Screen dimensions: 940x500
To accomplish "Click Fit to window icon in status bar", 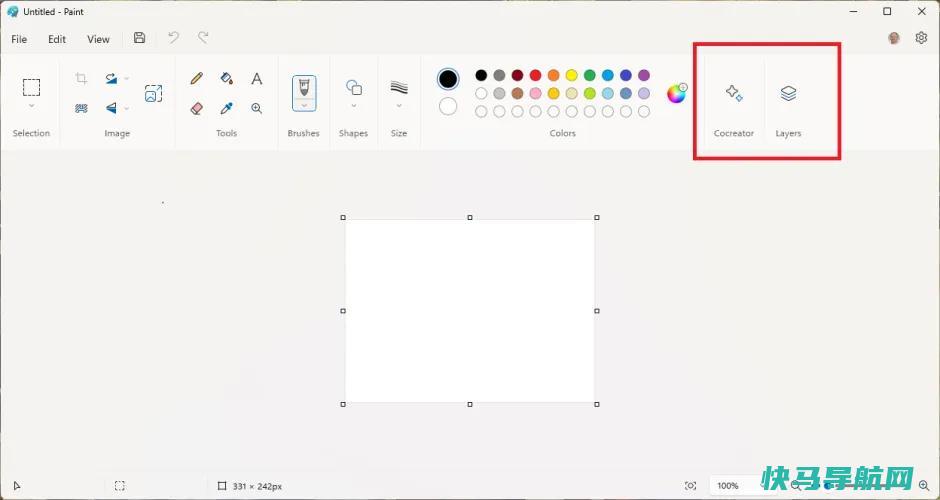I will 691,486.
